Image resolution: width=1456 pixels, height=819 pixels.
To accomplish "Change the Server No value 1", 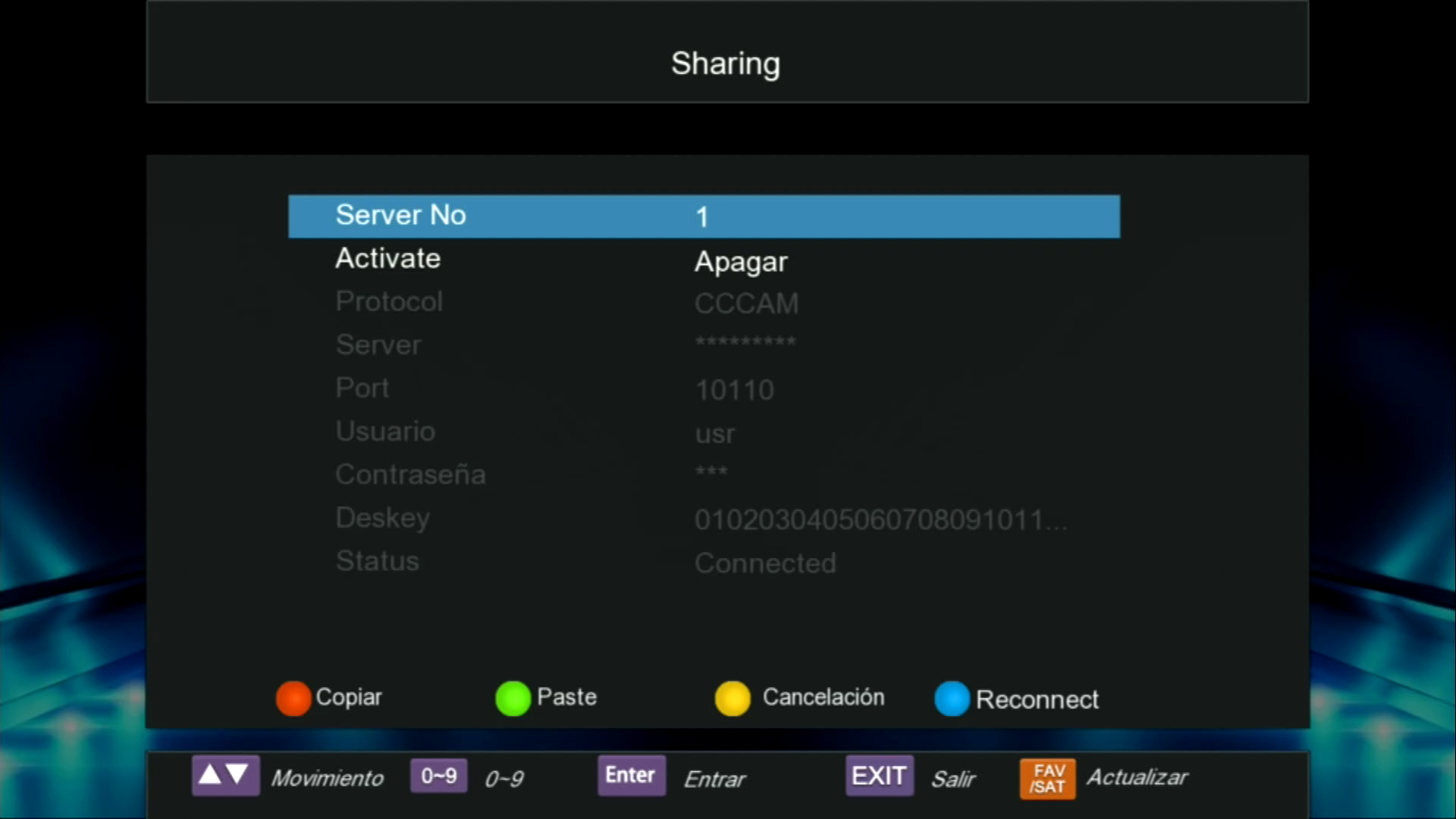I will pos(702,218).
